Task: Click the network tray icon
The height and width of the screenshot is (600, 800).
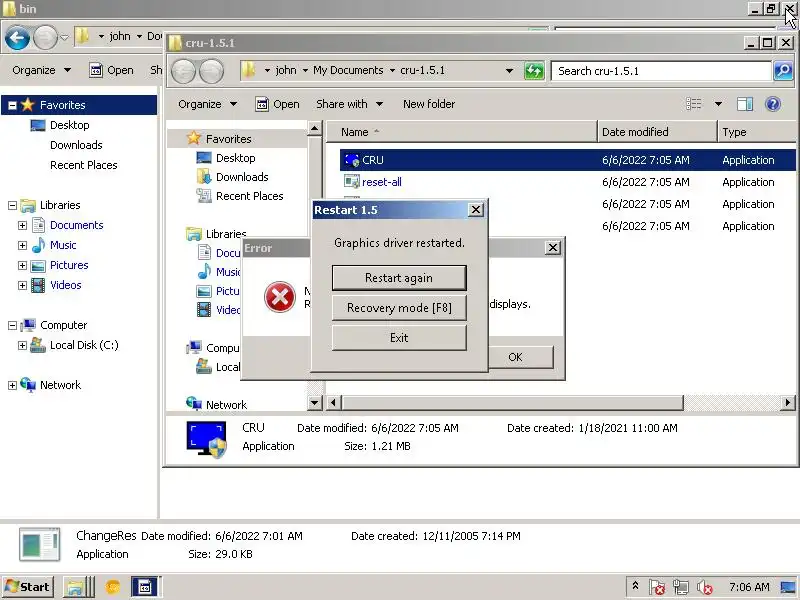Action: (x=680, y=587)
